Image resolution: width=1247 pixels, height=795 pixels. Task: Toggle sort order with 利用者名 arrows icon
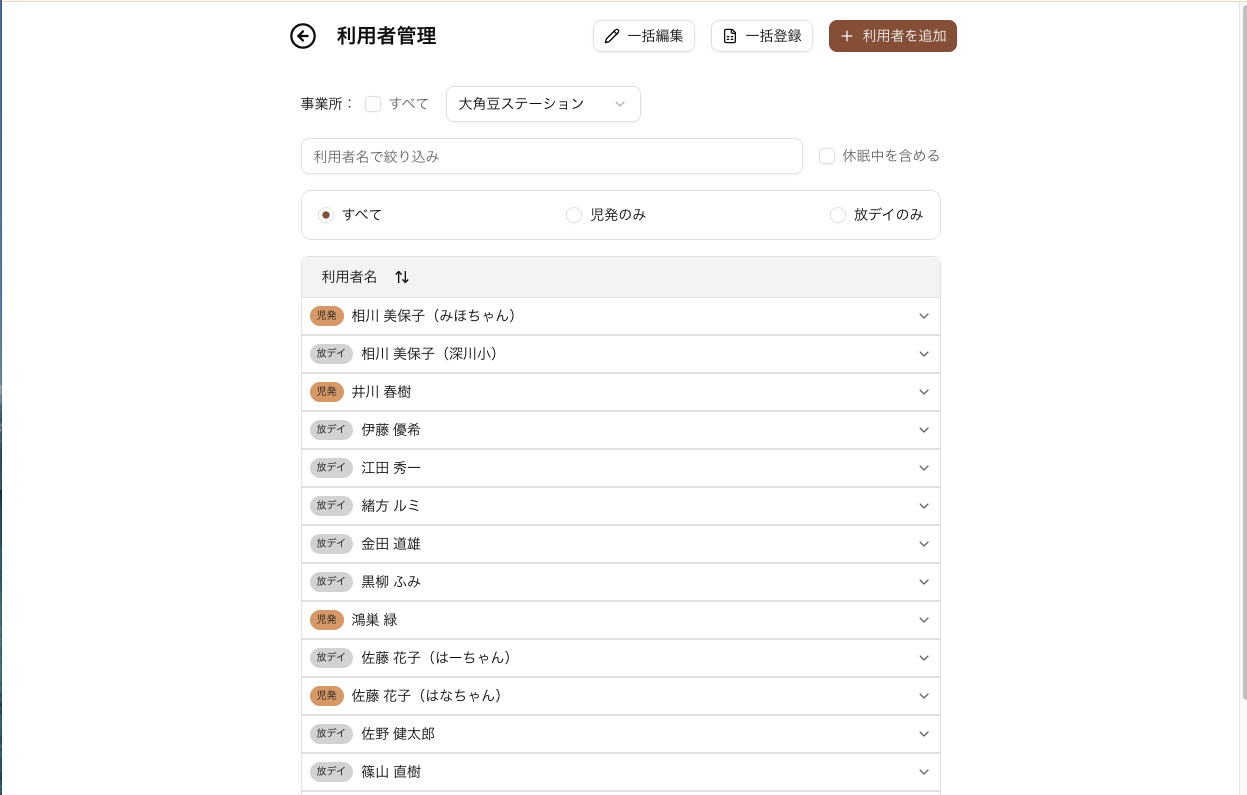tap(402, 277)
